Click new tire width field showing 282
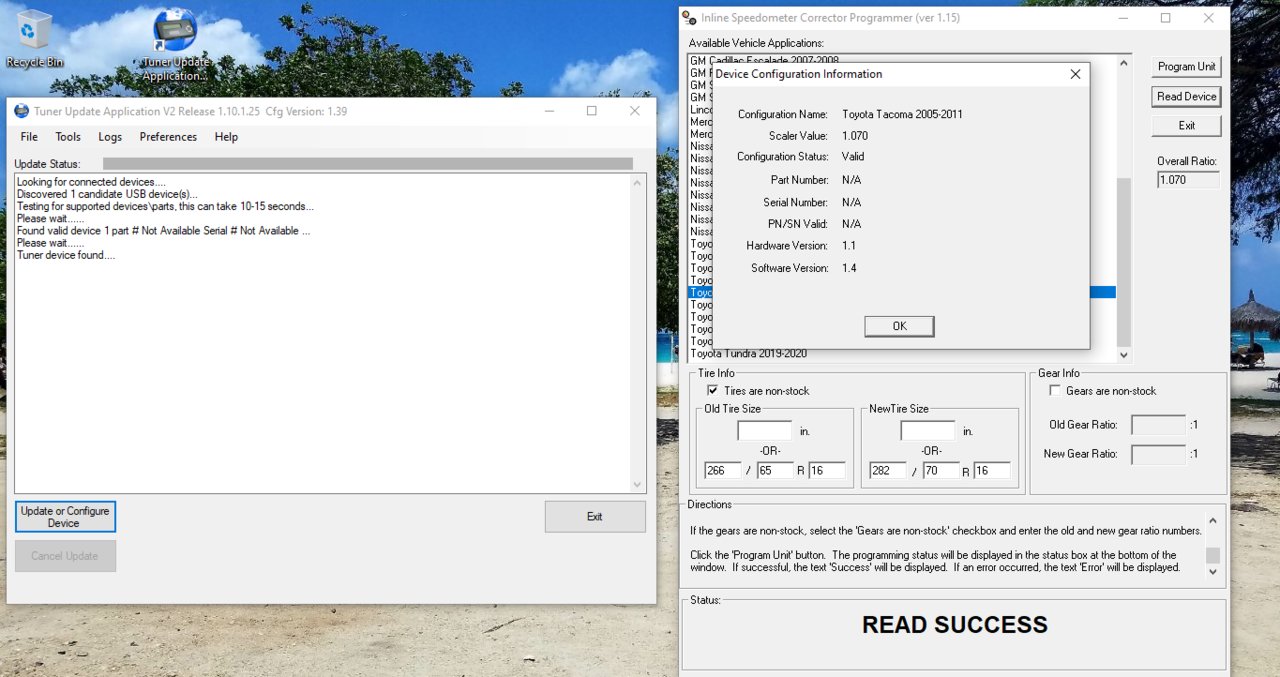1280x677 pixels. click(x=887, y=470)
